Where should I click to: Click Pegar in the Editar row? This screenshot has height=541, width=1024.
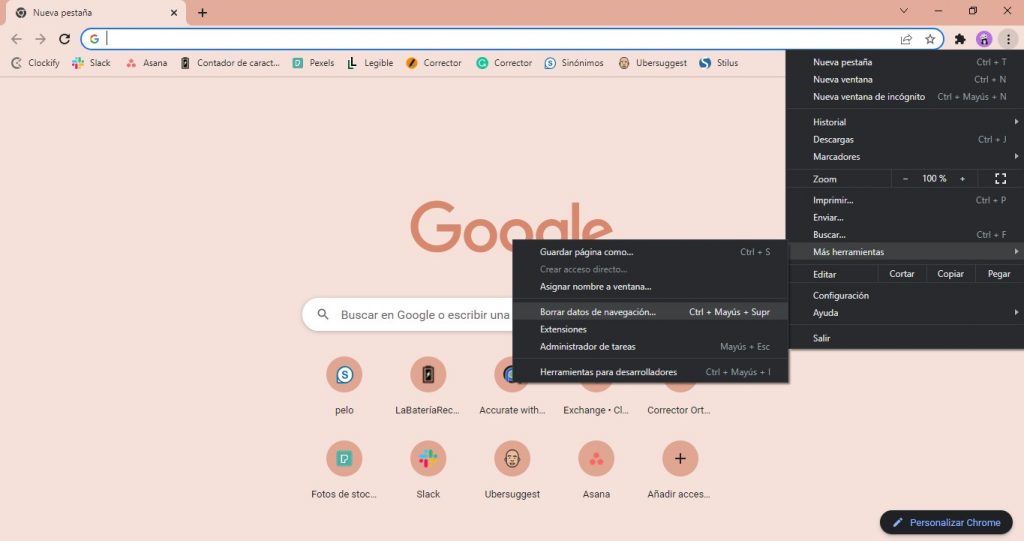click(x=999, y=274)
